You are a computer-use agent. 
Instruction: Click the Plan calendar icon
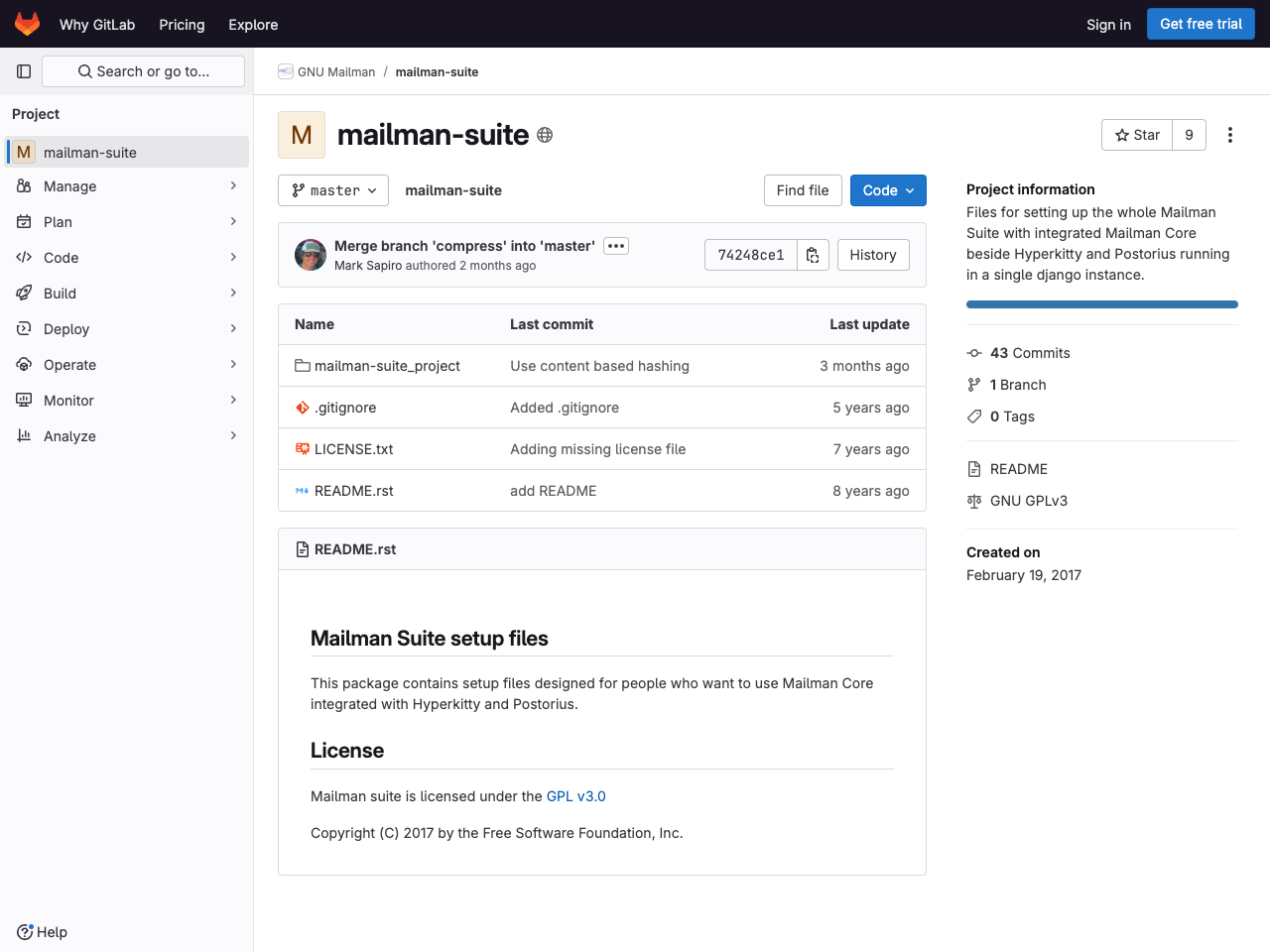pyautogui.click(x=24, y=222)
